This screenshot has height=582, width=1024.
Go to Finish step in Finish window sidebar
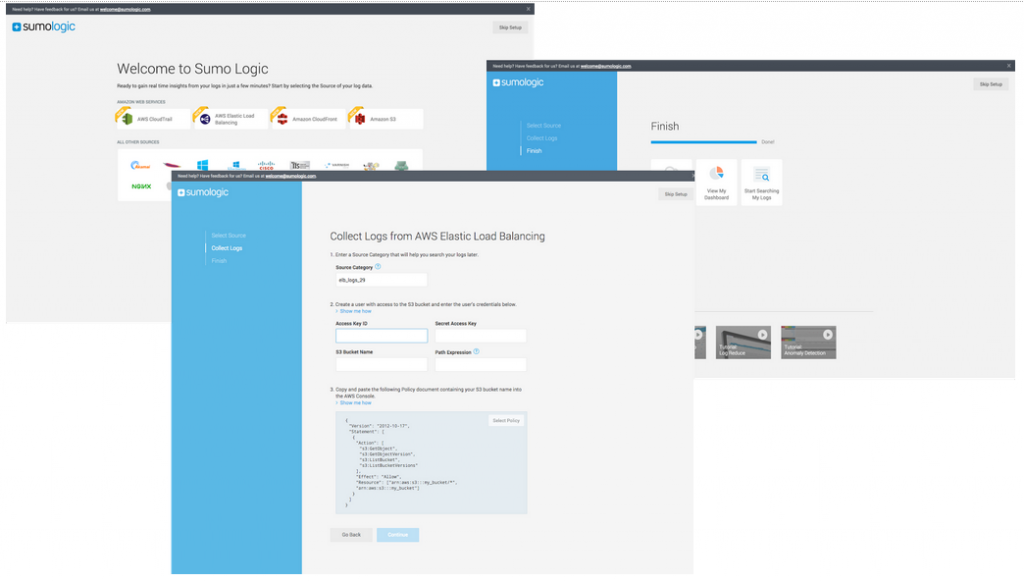534,151
